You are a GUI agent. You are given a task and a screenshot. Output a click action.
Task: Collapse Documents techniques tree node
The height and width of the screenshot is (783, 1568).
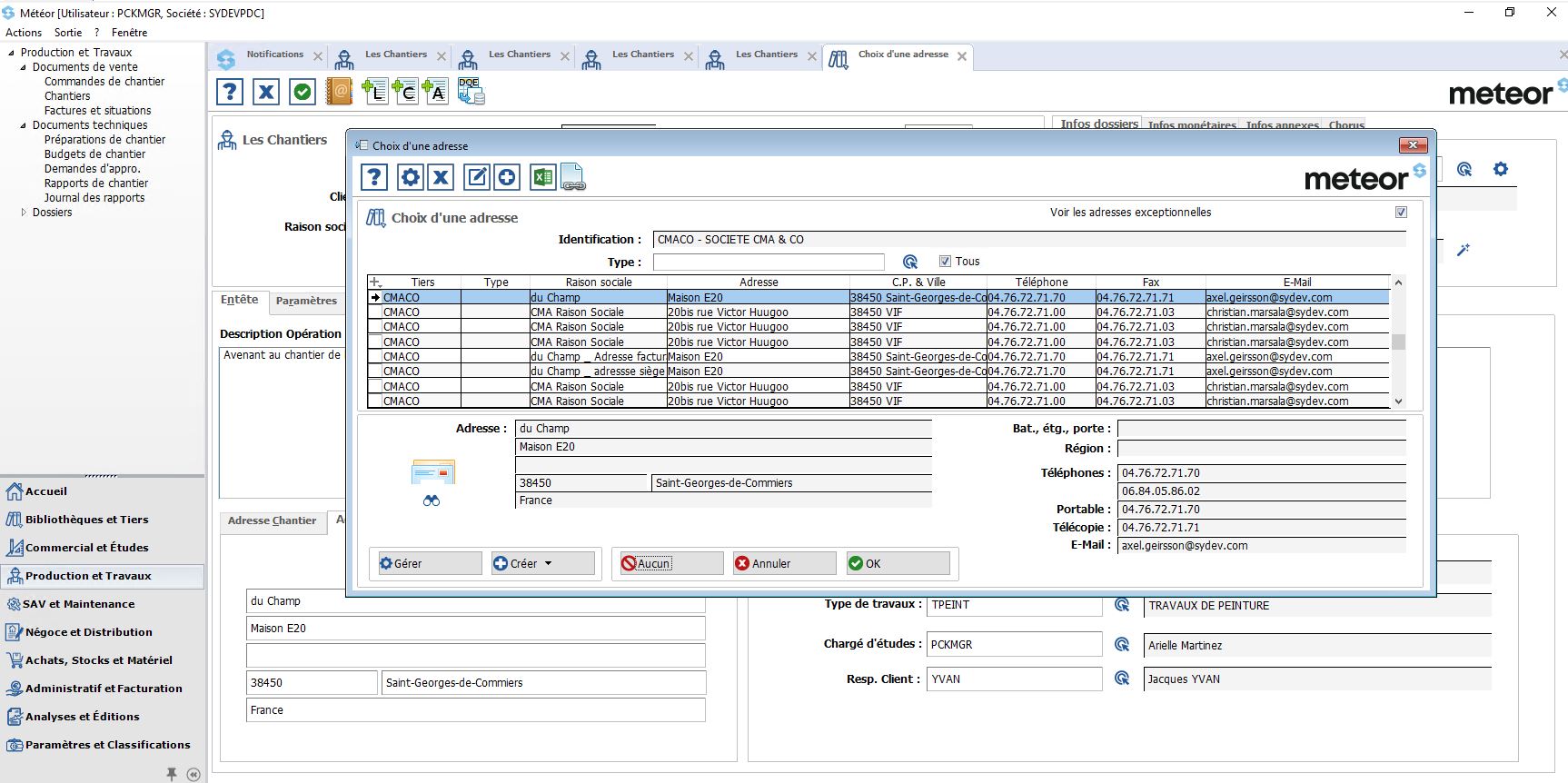click(x=24, y=125)
